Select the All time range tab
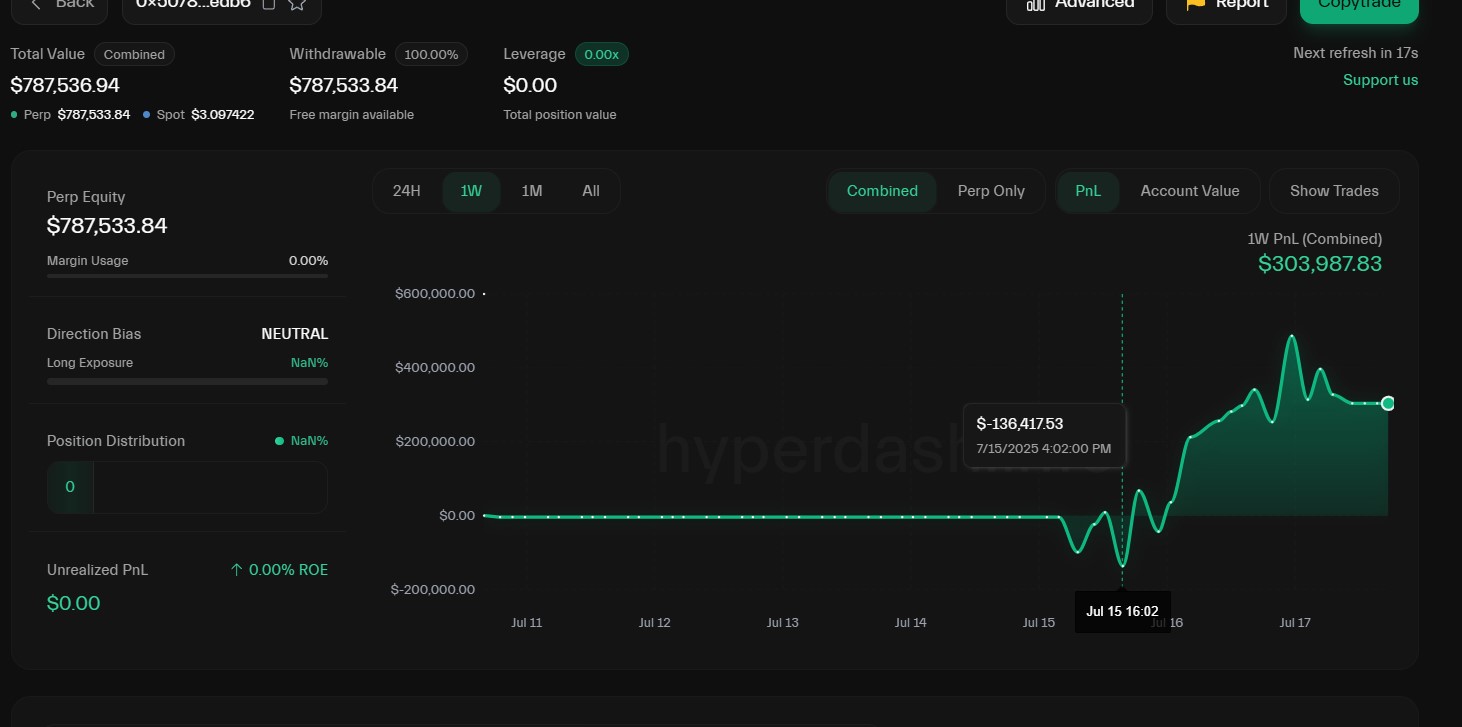Screen dimensions: 1462x727 click(x=591, y=191)
